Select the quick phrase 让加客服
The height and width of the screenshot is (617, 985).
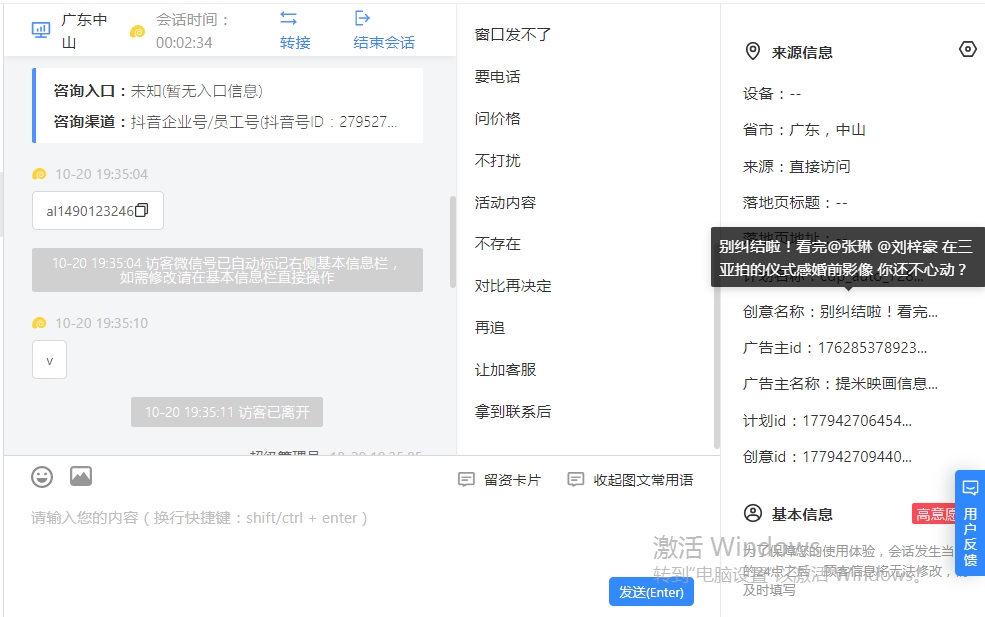click(x=505, y=370)
